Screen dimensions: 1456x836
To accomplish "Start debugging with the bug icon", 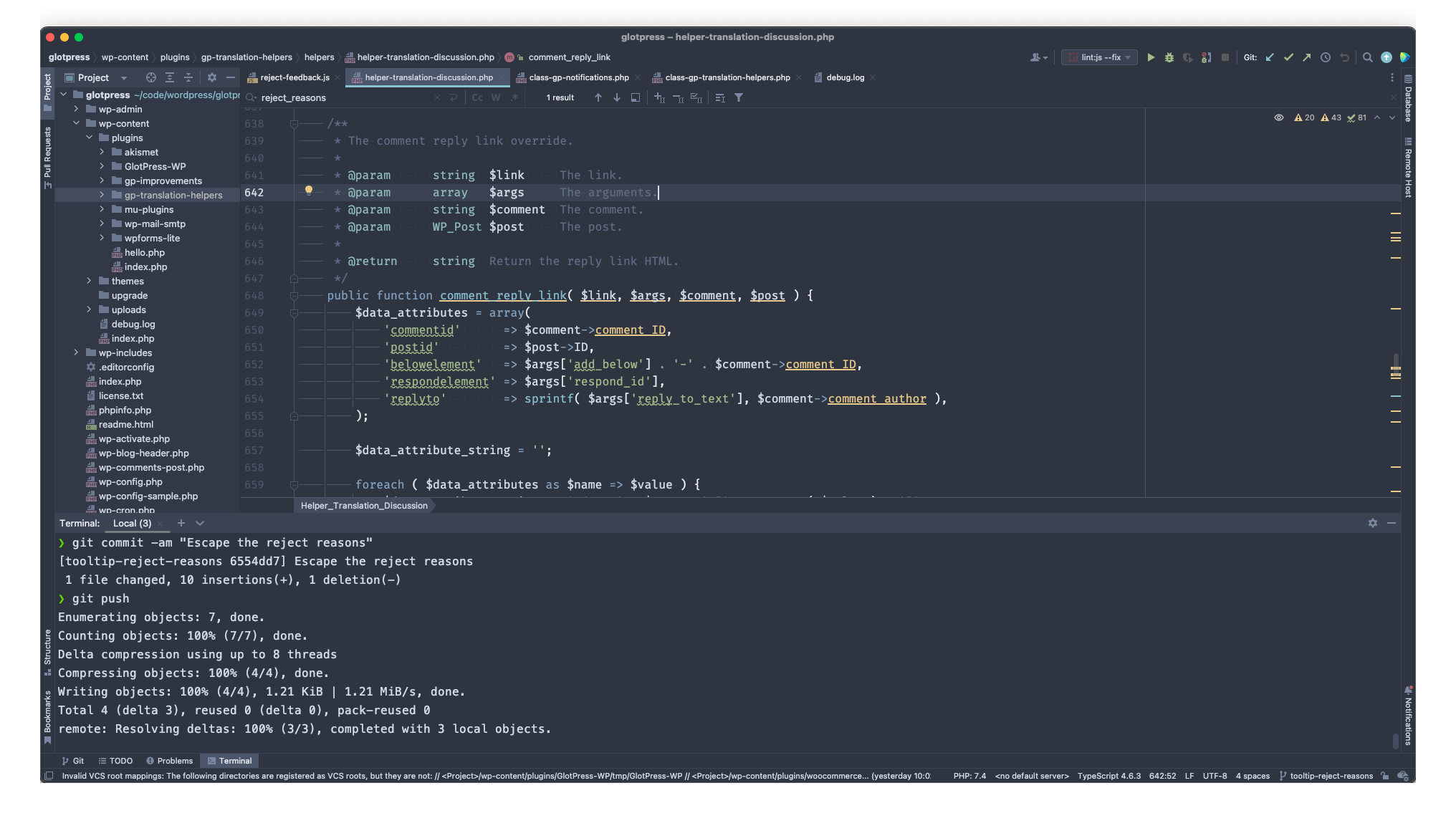I will [x=1169, y=57].
